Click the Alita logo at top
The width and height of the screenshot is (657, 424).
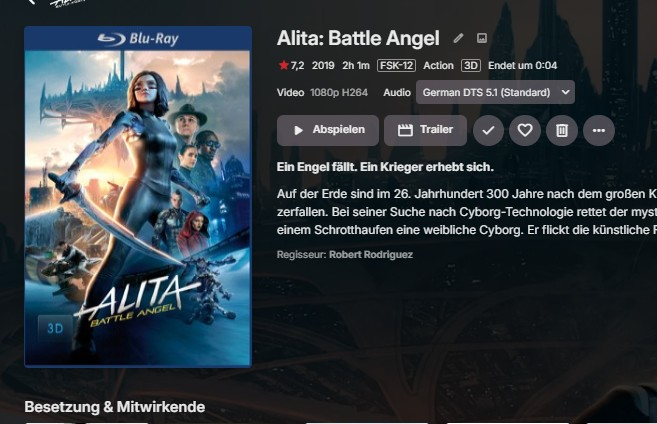click(x=67, y=3)
